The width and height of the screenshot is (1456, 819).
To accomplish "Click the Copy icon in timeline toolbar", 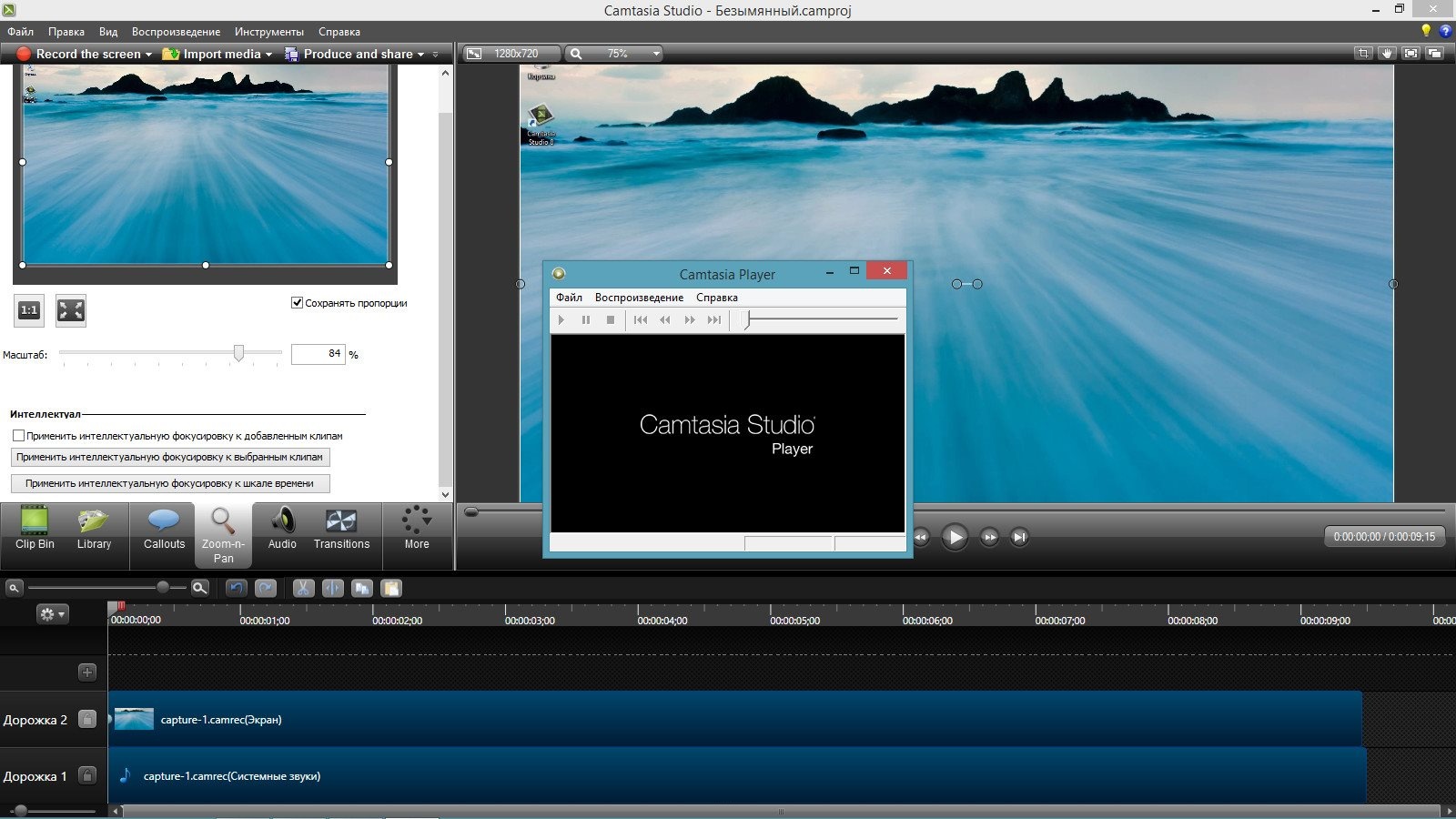I will (361, 588).
